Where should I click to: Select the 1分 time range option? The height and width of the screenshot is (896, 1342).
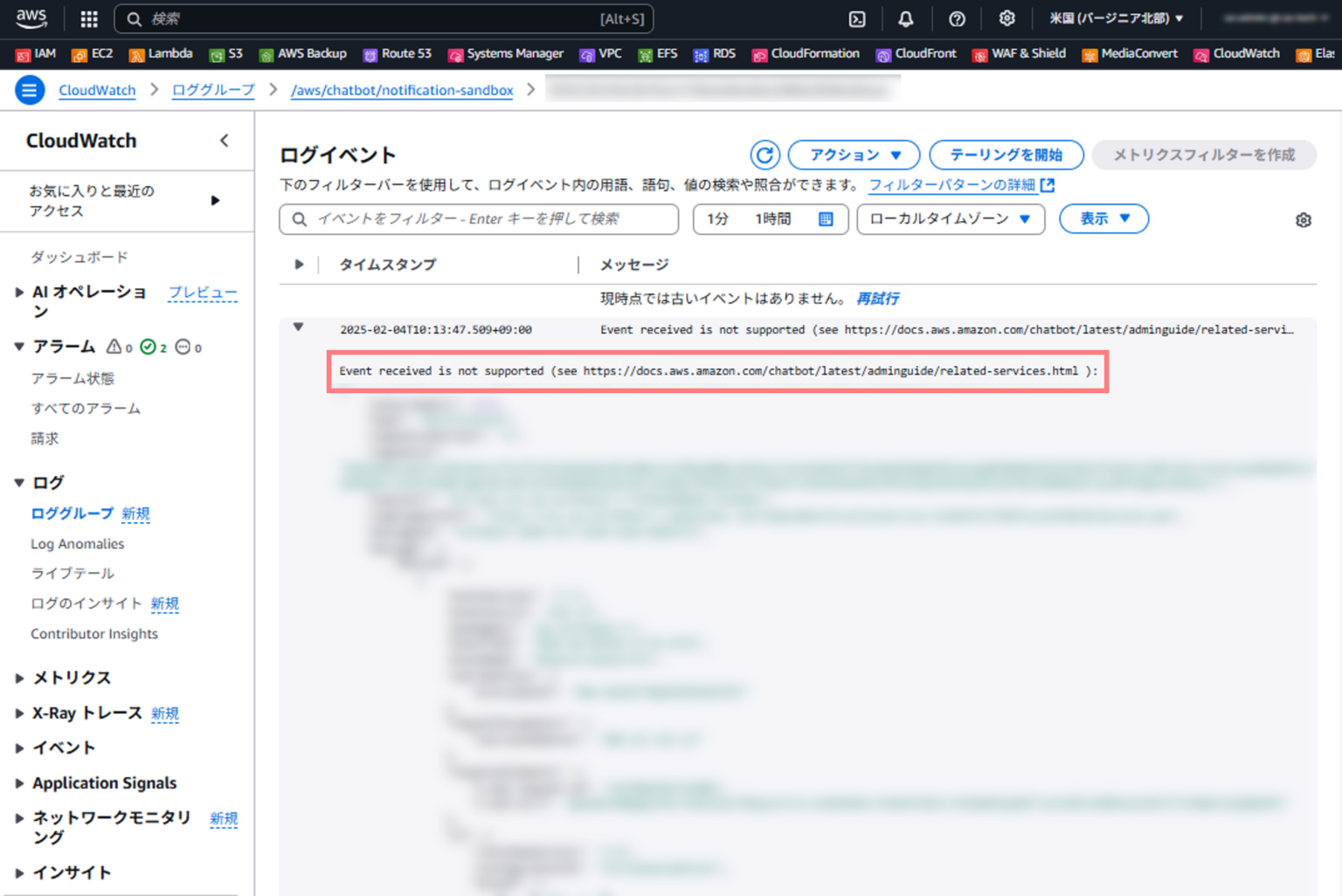pos(716,219)
